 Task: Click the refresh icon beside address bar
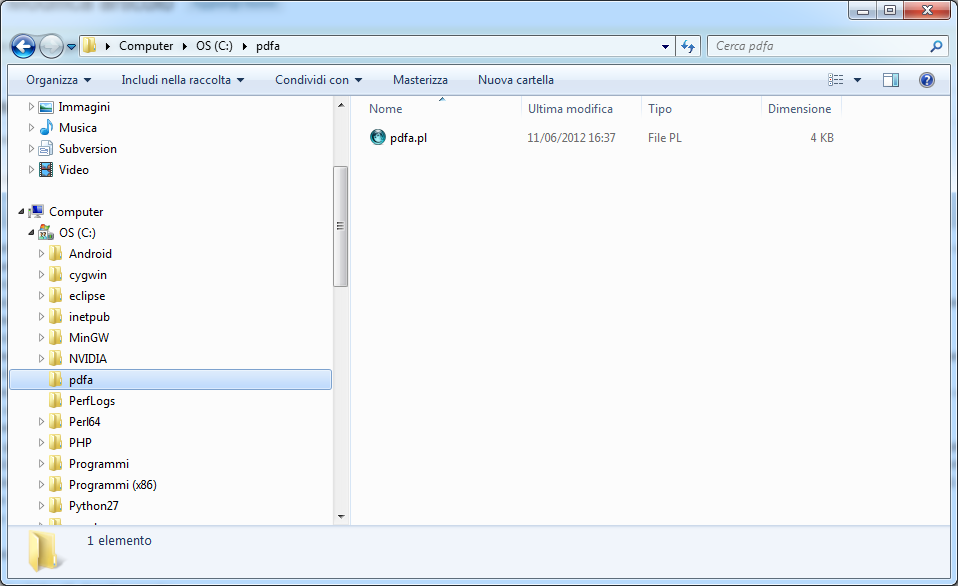pos(688,46)
